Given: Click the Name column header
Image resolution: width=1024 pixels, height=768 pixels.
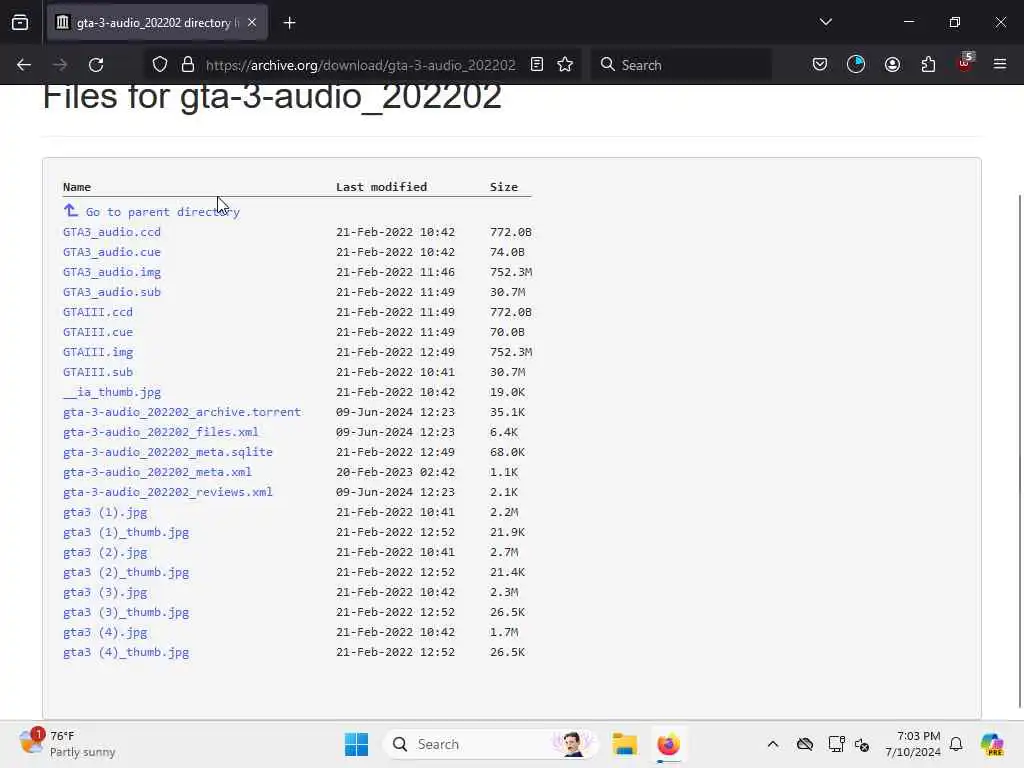Looking at the screenshot, I should (x=77, y=187).
